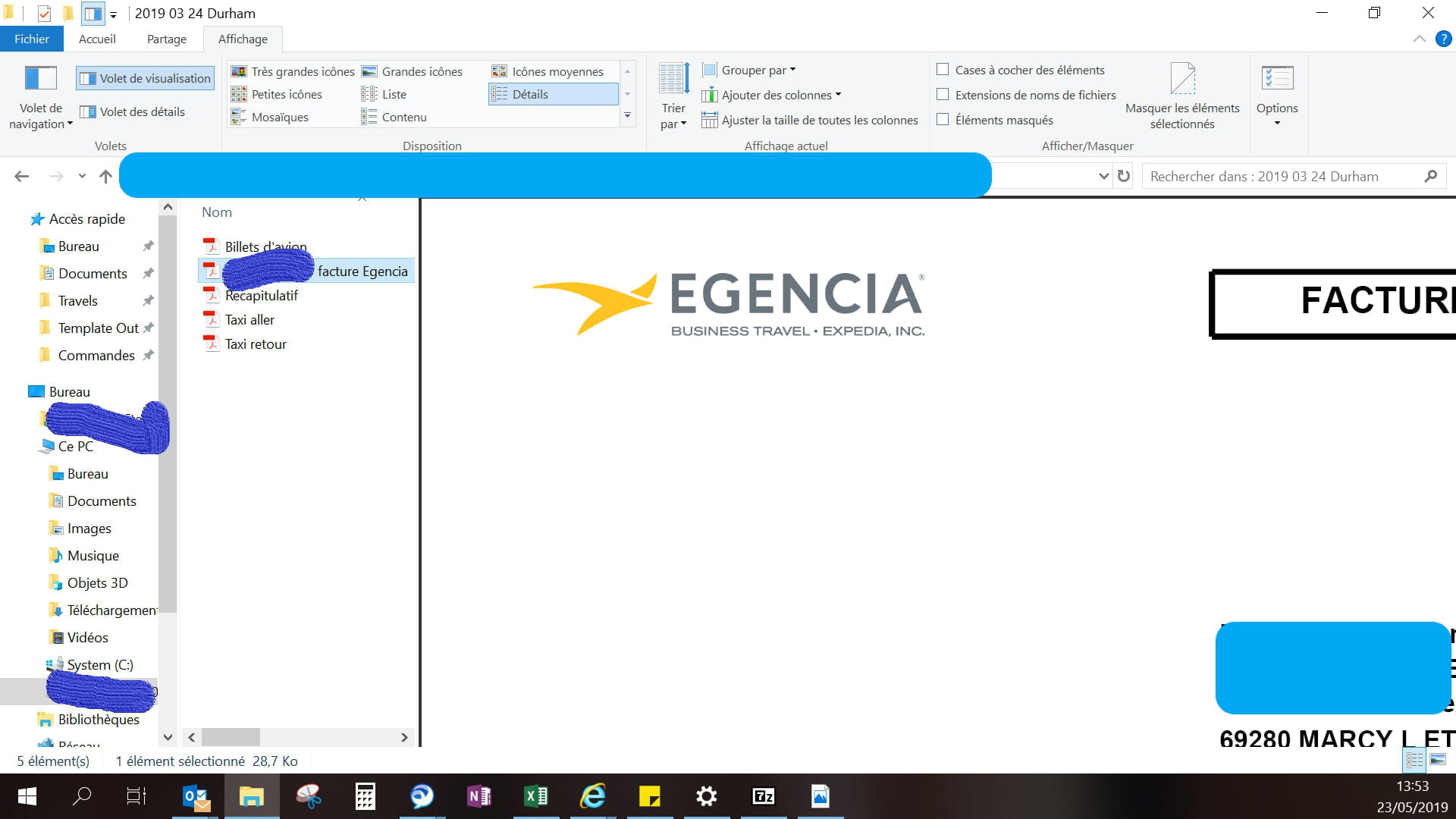Go back with the left arrow
This screenshot has height=819, width=1456.
point(21,176)
